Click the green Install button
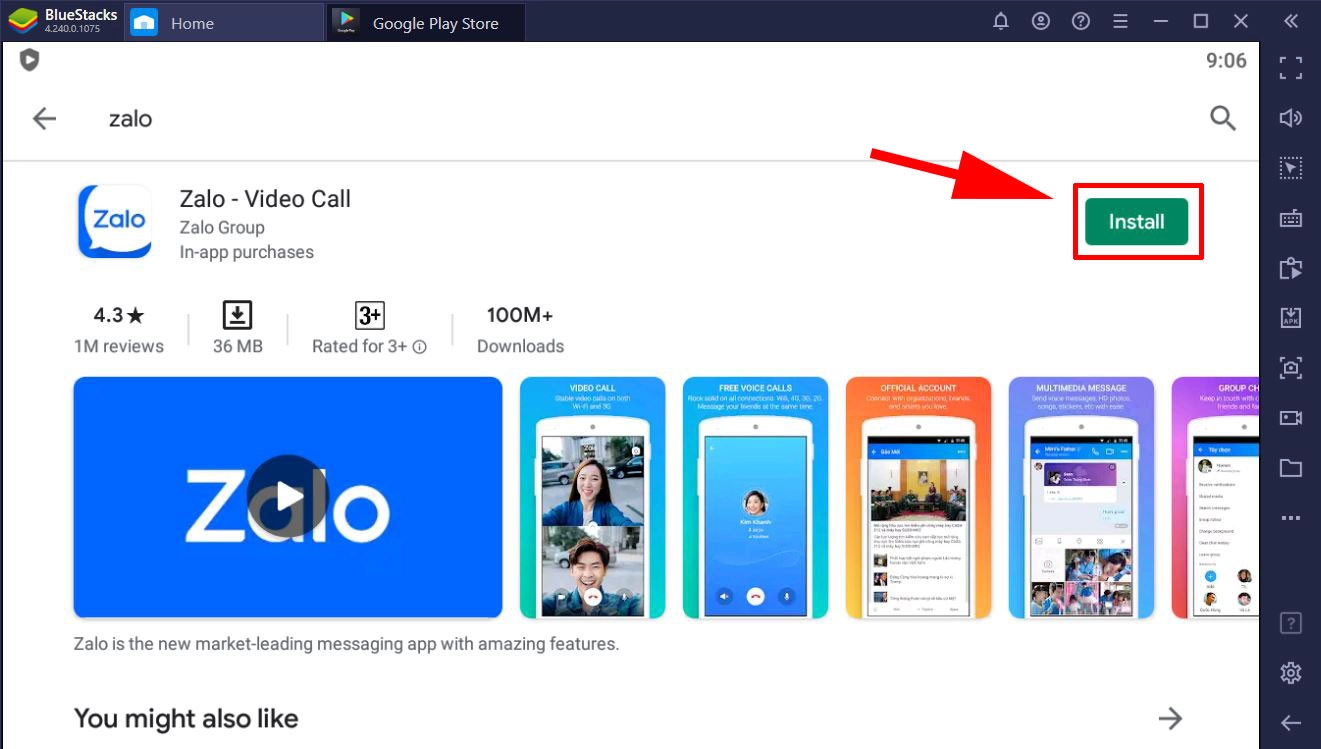 pyautogui.click(x=1136, y=222)
